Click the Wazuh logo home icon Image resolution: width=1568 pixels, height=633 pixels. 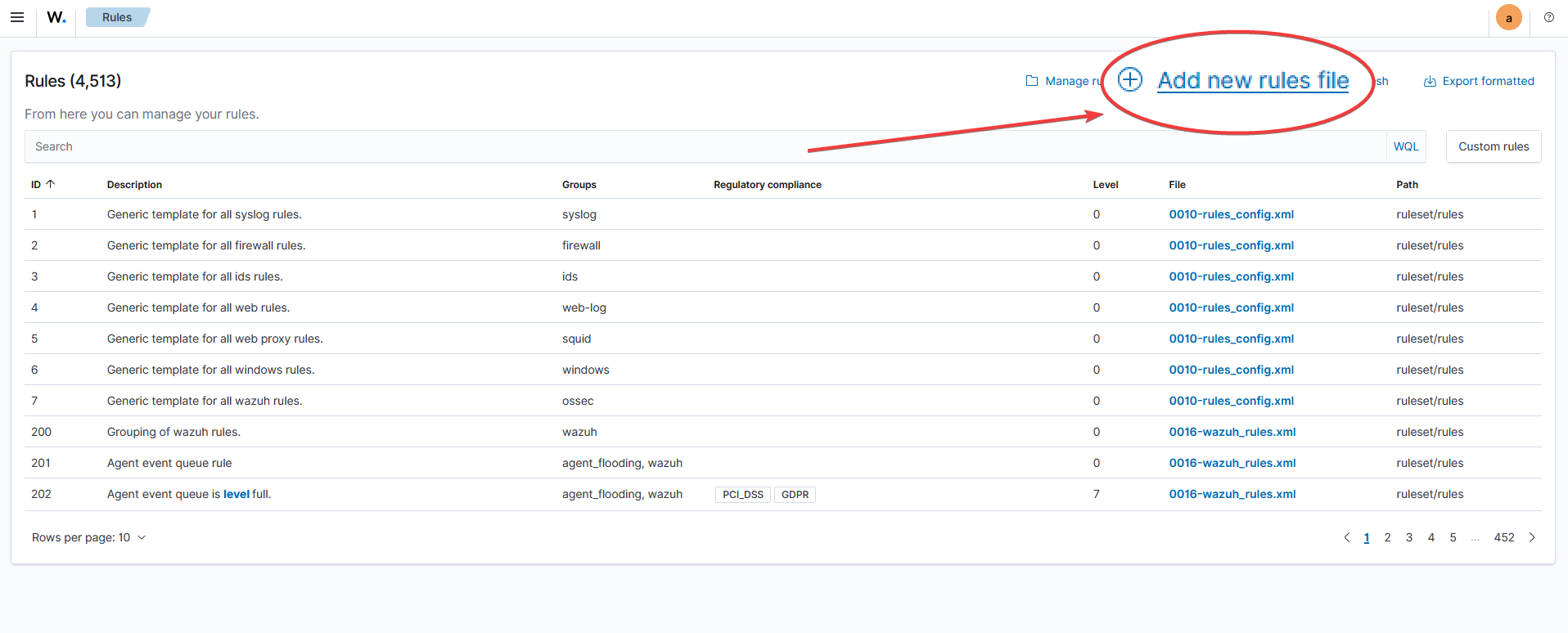click(56, 17)
